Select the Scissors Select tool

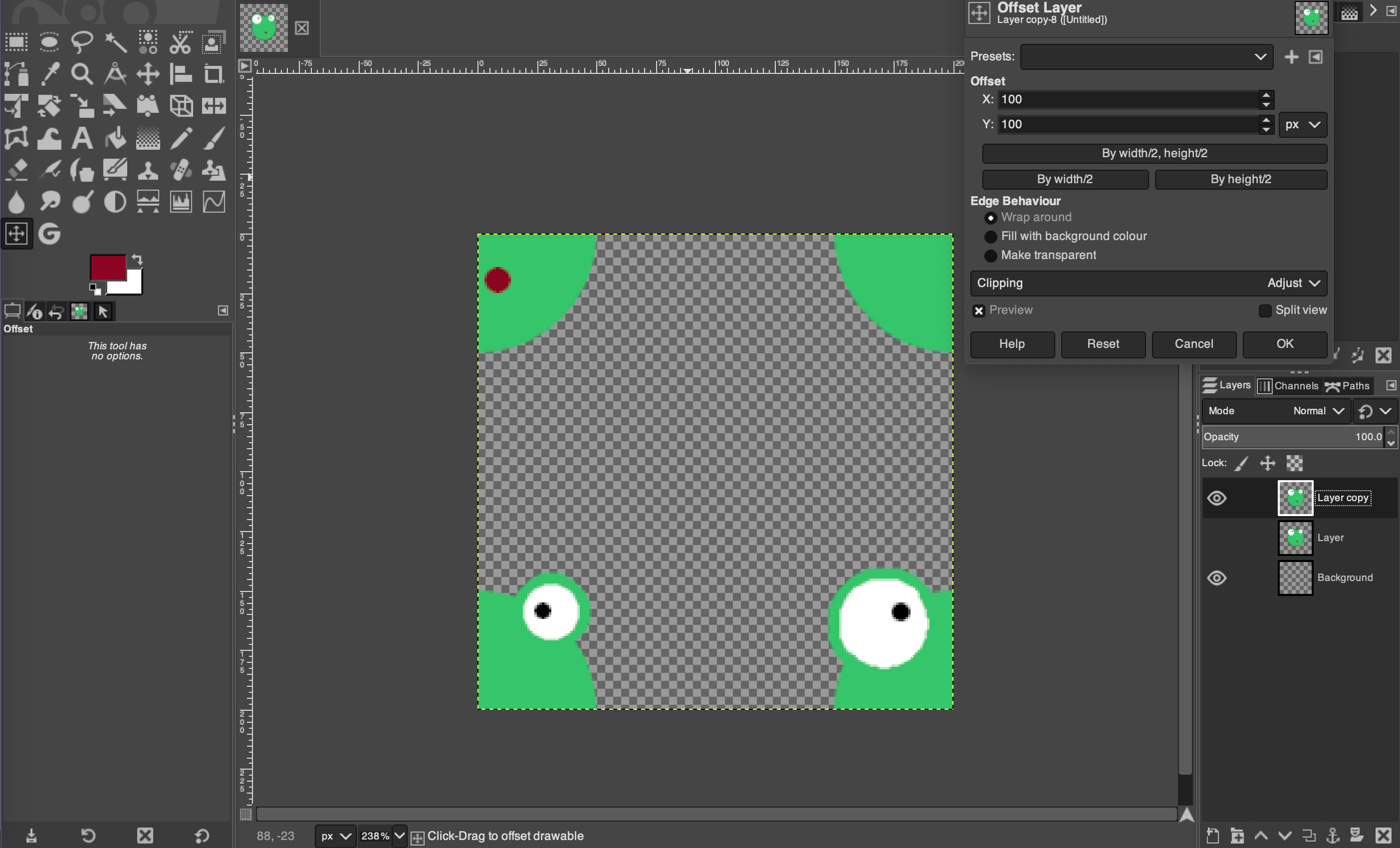(181, 42)
